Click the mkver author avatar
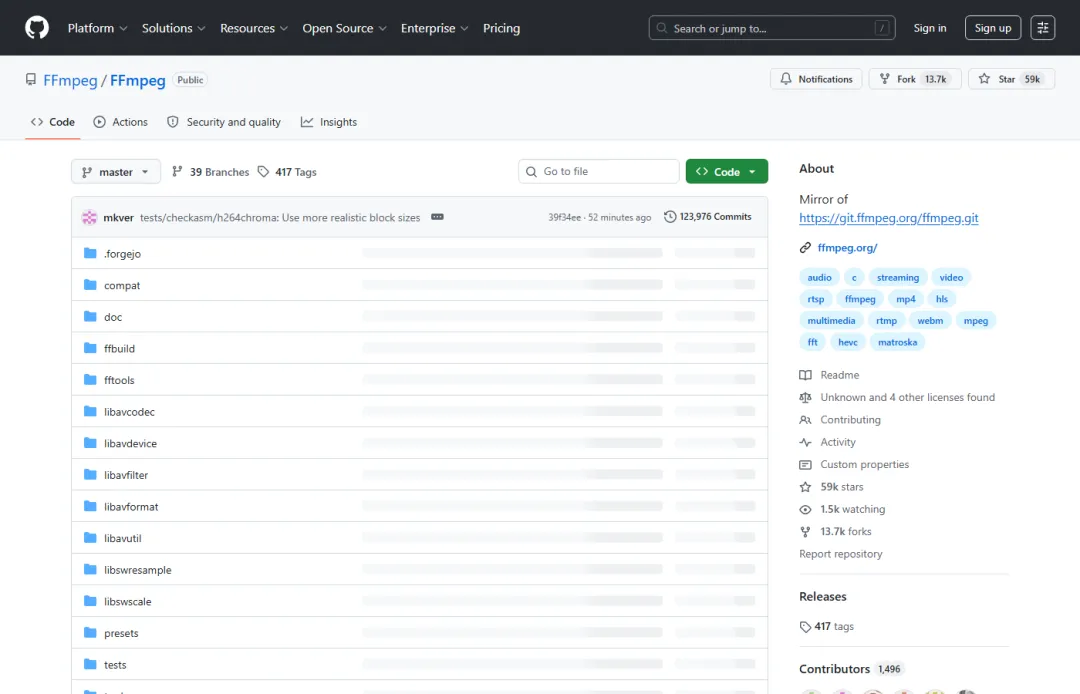Image resolution: width=1080 pixels, height=694 pixels. pyautogui.click(x=90, y=218)
